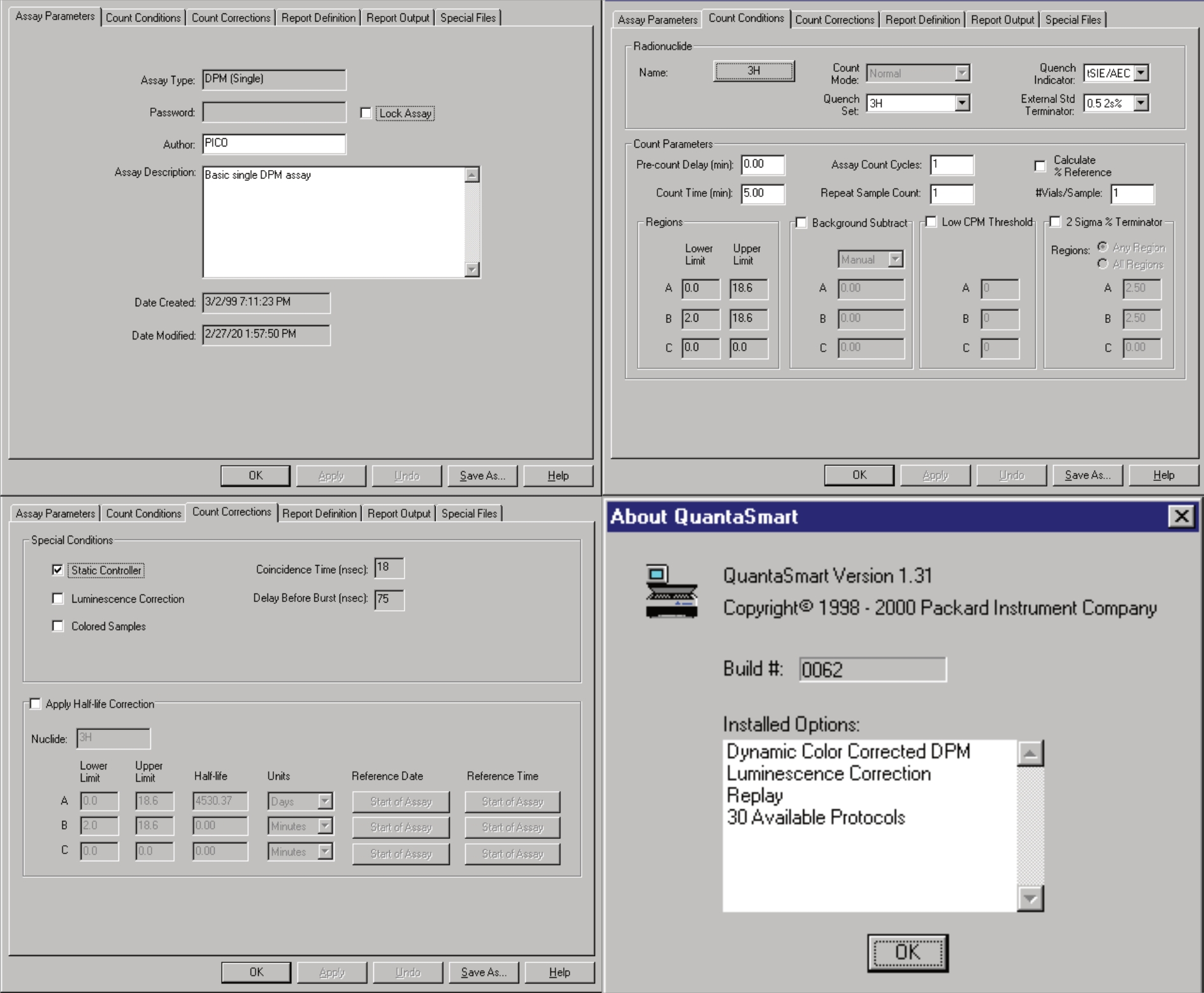Click the Delay Before Burst (nsec) field
The width and height of the screenshot is (1204, 993).
[x=389, y=599]
